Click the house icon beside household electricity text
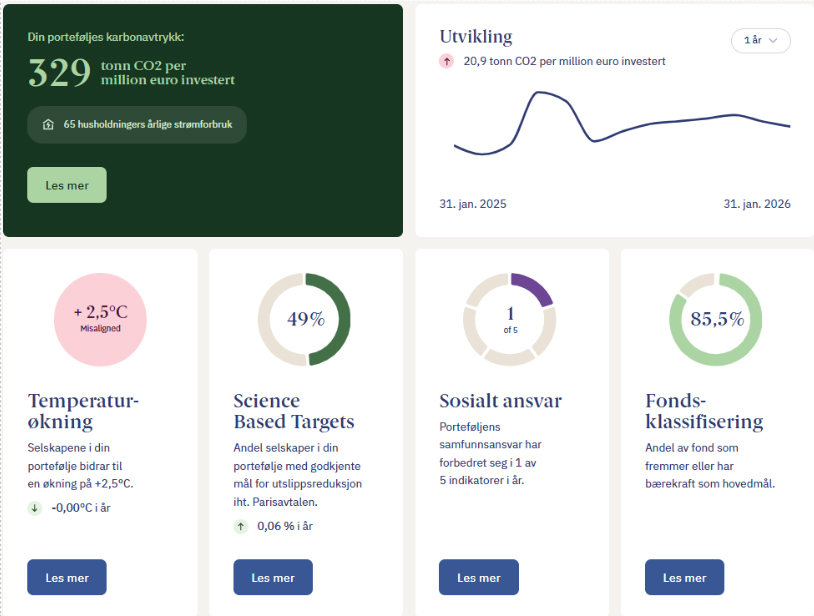The image size is (814, 616). pyautogui.click(x=48, y=125)
